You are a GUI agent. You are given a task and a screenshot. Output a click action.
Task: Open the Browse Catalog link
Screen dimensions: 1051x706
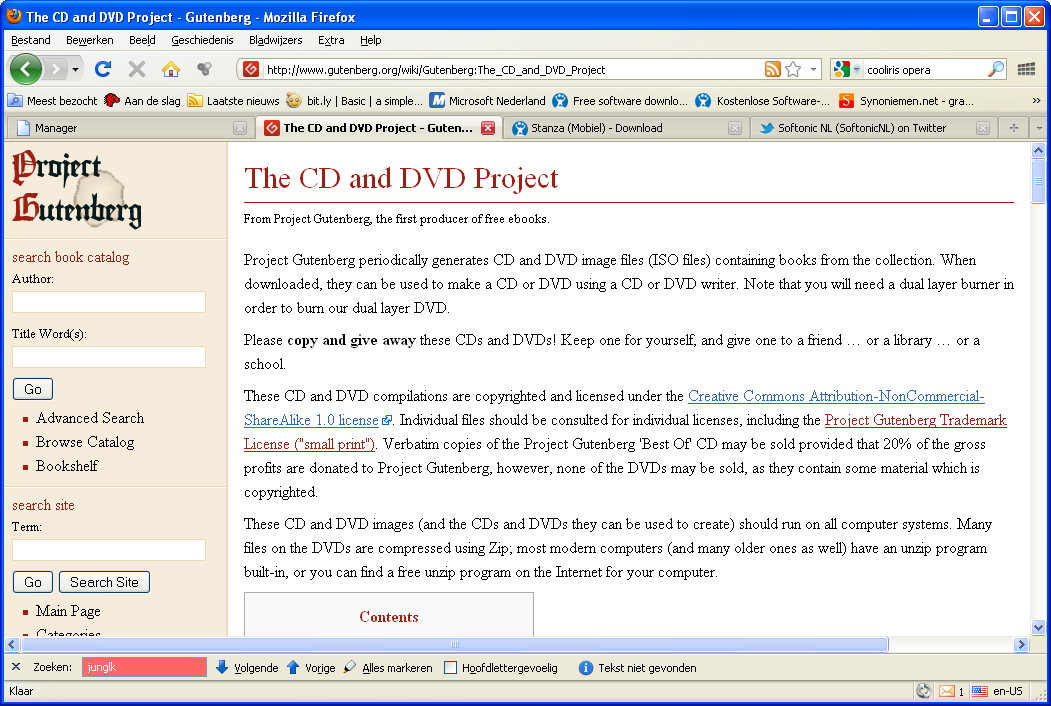85,442
